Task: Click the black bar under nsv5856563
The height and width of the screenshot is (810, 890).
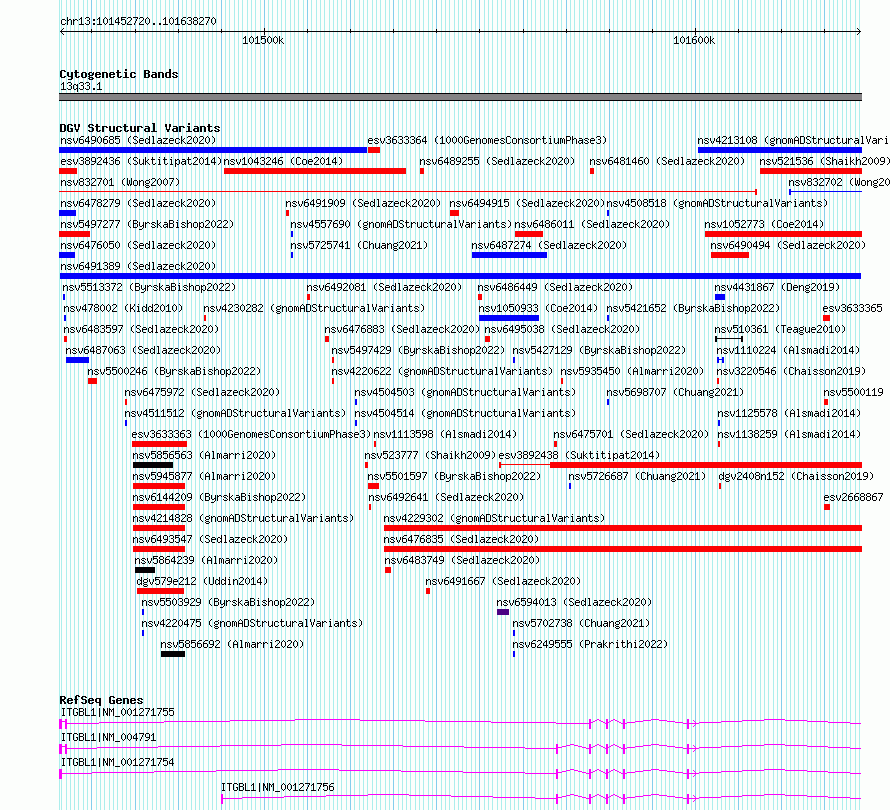Action: point(153,465)
